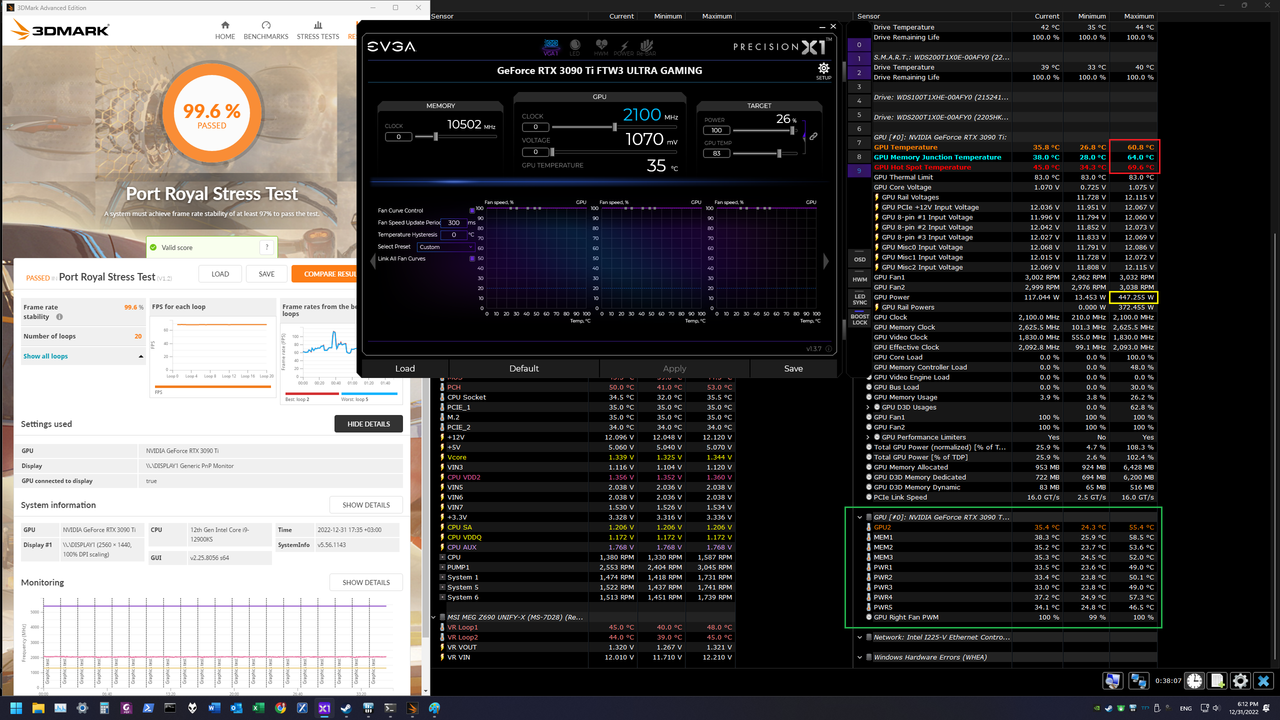Toggle HWM button in Precision X1 sidebar
This screenshot has width=1280, height=720.
click(x=860, y=280)
